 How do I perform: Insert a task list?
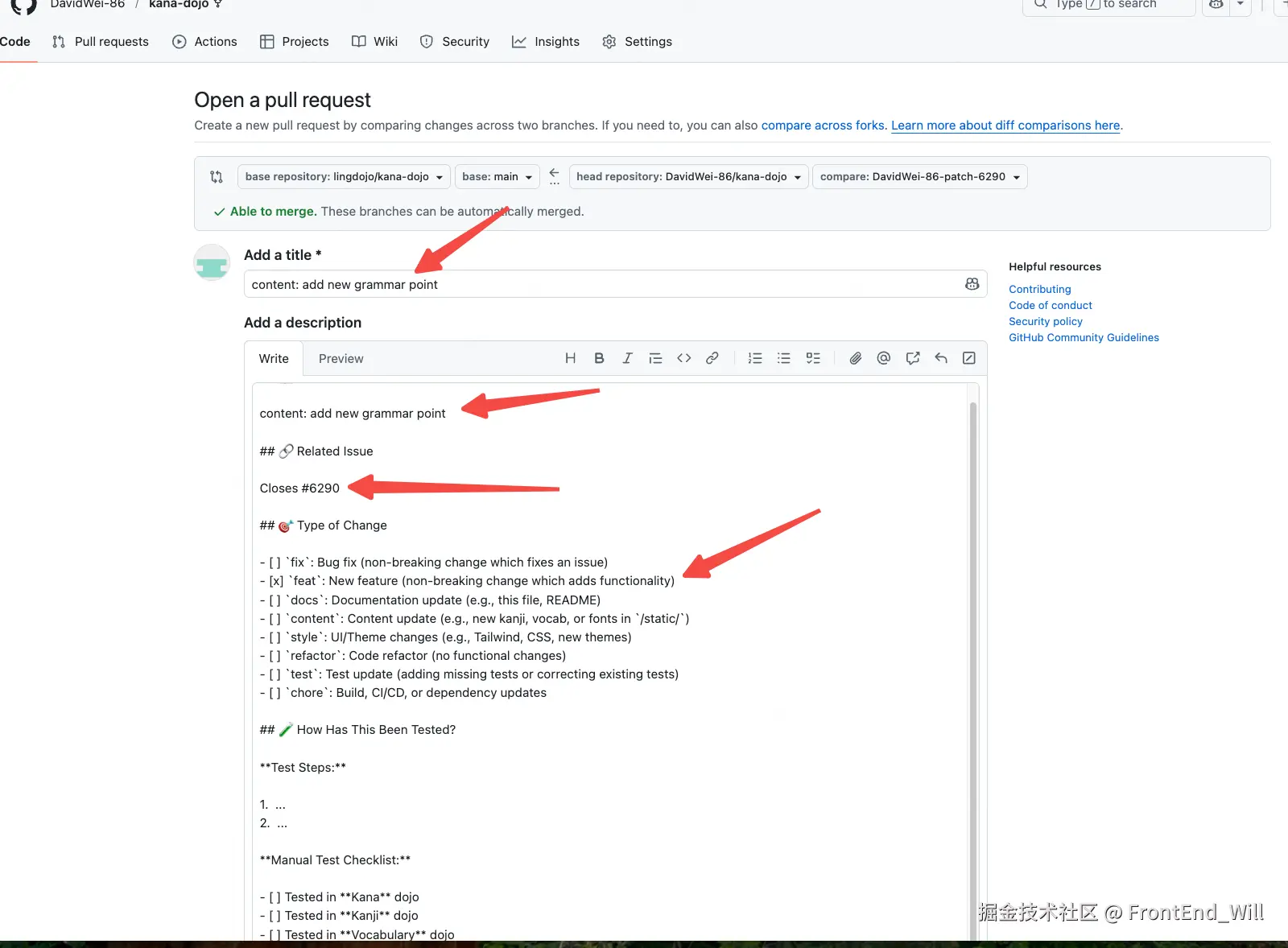[x=813, y=358]
